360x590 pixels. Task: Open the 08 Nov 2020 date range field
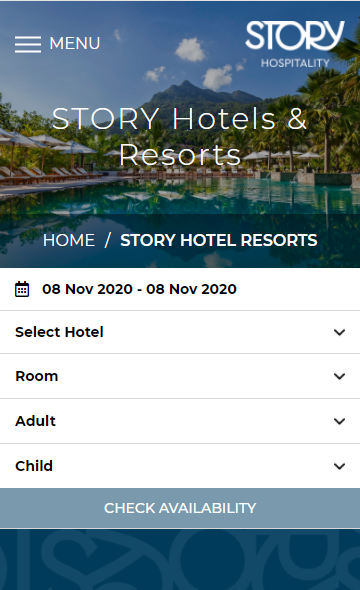click(180, 289)
